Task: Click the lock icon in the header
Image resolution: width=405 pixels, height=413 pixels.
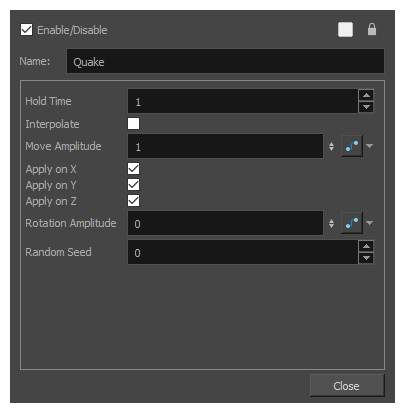Action: coord(372,29)
